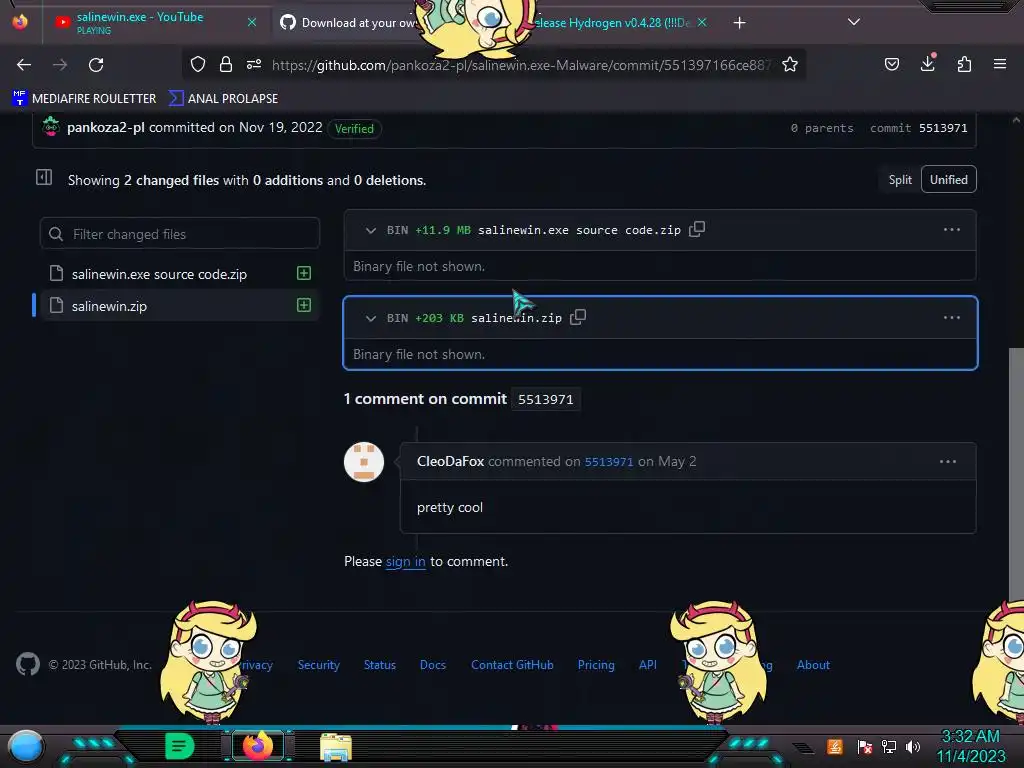Select the Unified diff view
The width and height of the screenshot is (1024, 768).
tap(948, 180)
